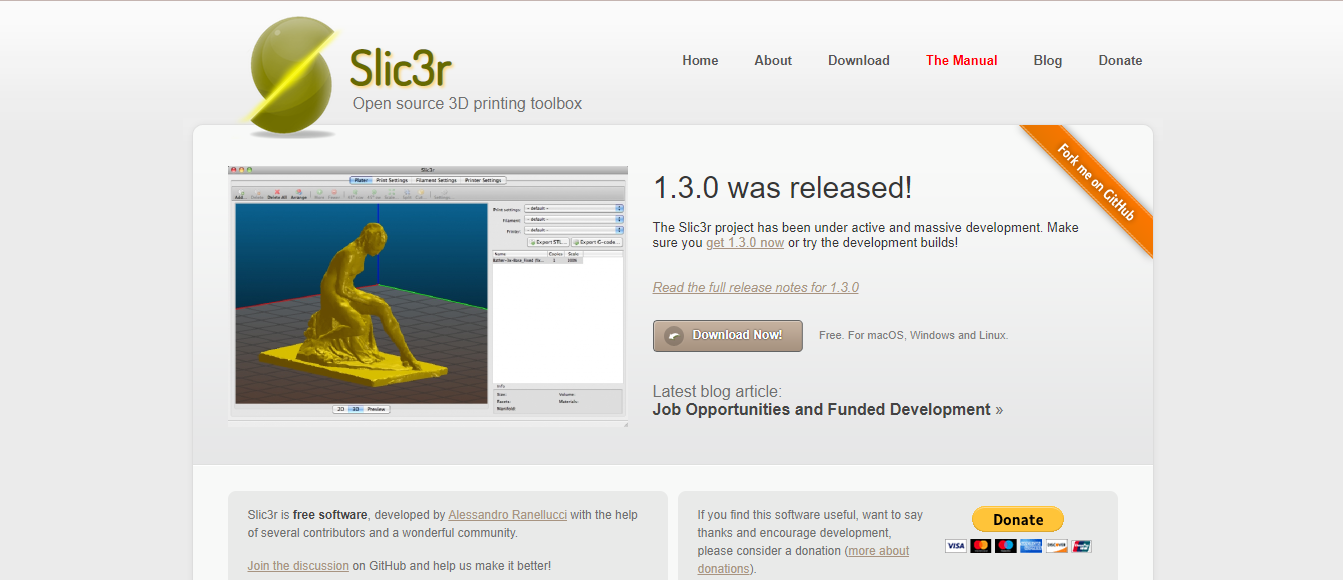Click the 'Latest blog article:' label

[717, 391]
